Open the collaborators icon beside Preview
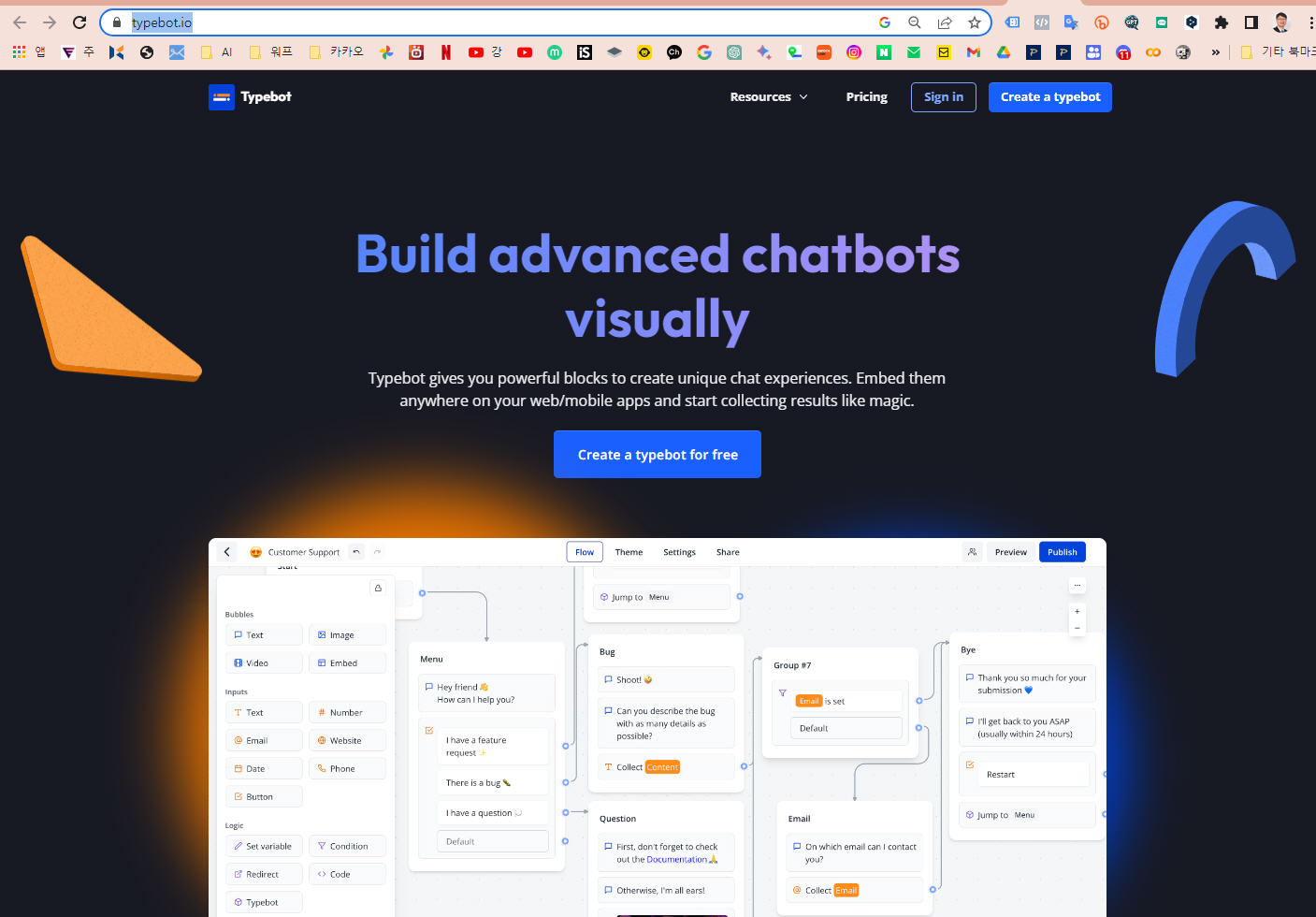This screenshot has width=1316, height=917. coord(973,552)
